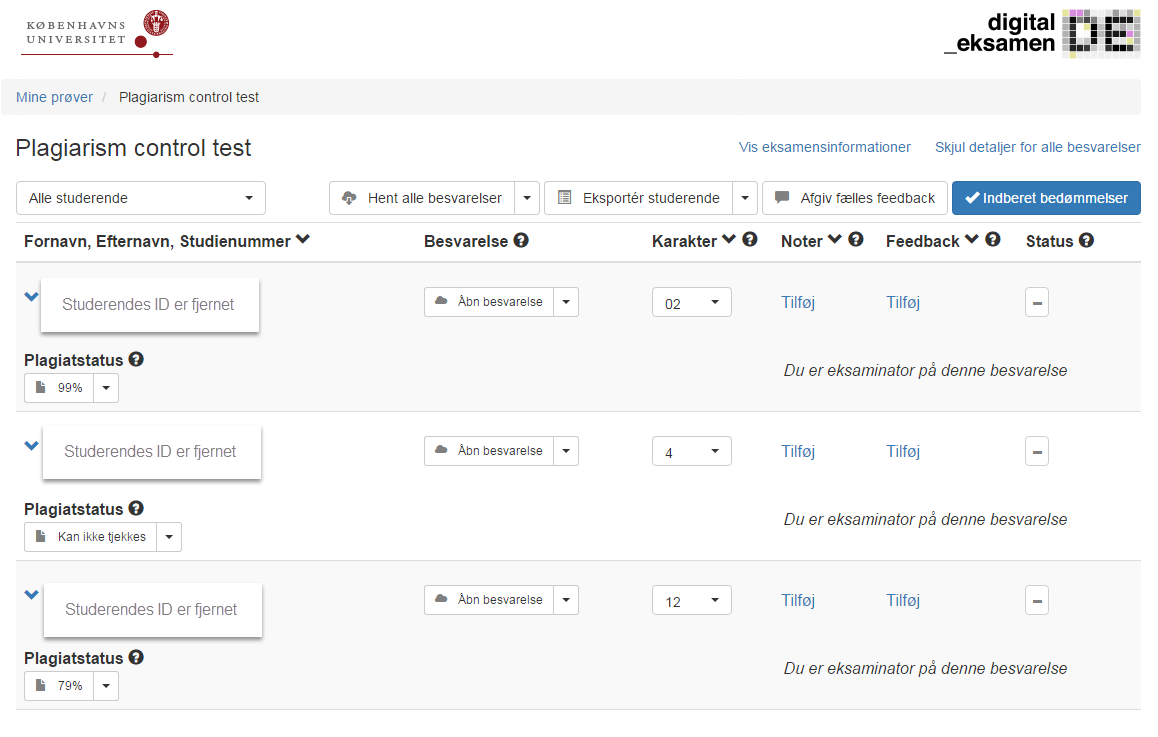Open Vis eksamensinformationer link
1158x737 pixels.
(824, 147)
